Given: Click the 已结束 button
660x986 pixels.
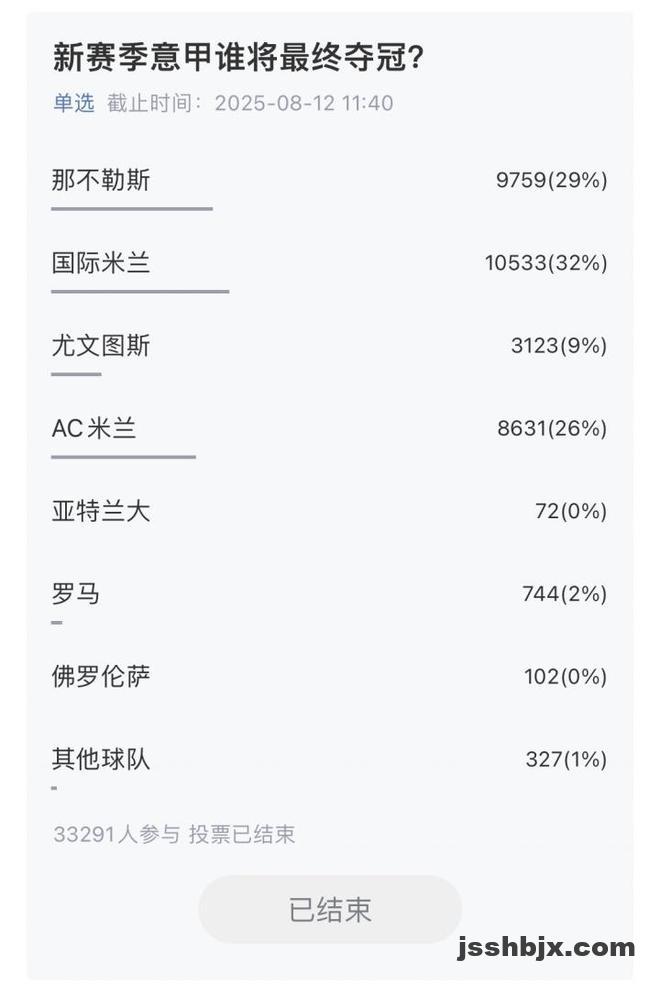Looking at the screenshot, I should tap(330, 909).
